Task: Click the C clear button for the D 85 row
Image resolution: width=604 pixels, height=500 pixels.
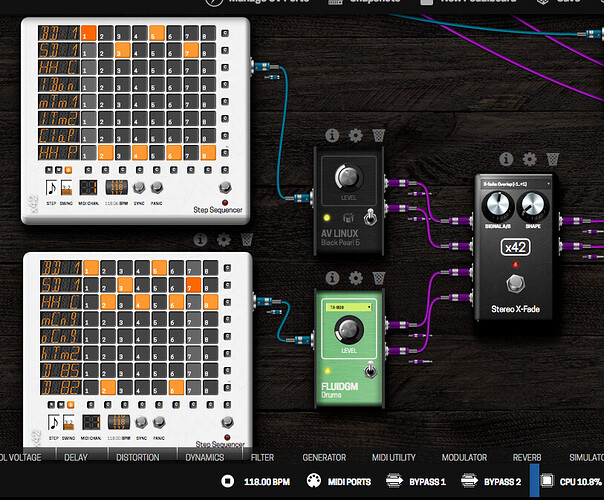Action: (x=227, y=371)
